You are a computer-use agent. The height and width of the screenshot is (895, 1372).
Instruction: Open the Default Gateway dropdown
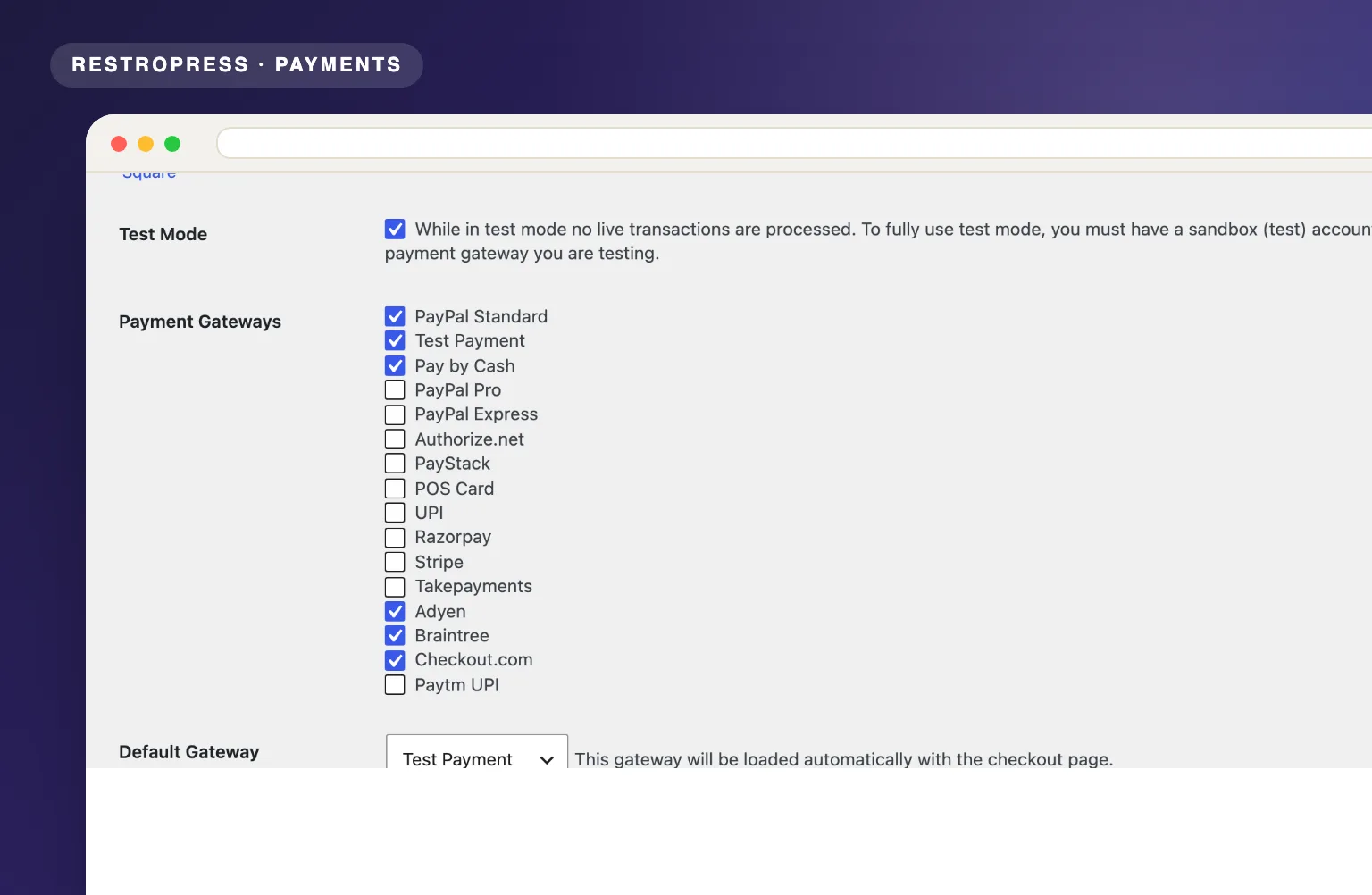click(477, 752)
